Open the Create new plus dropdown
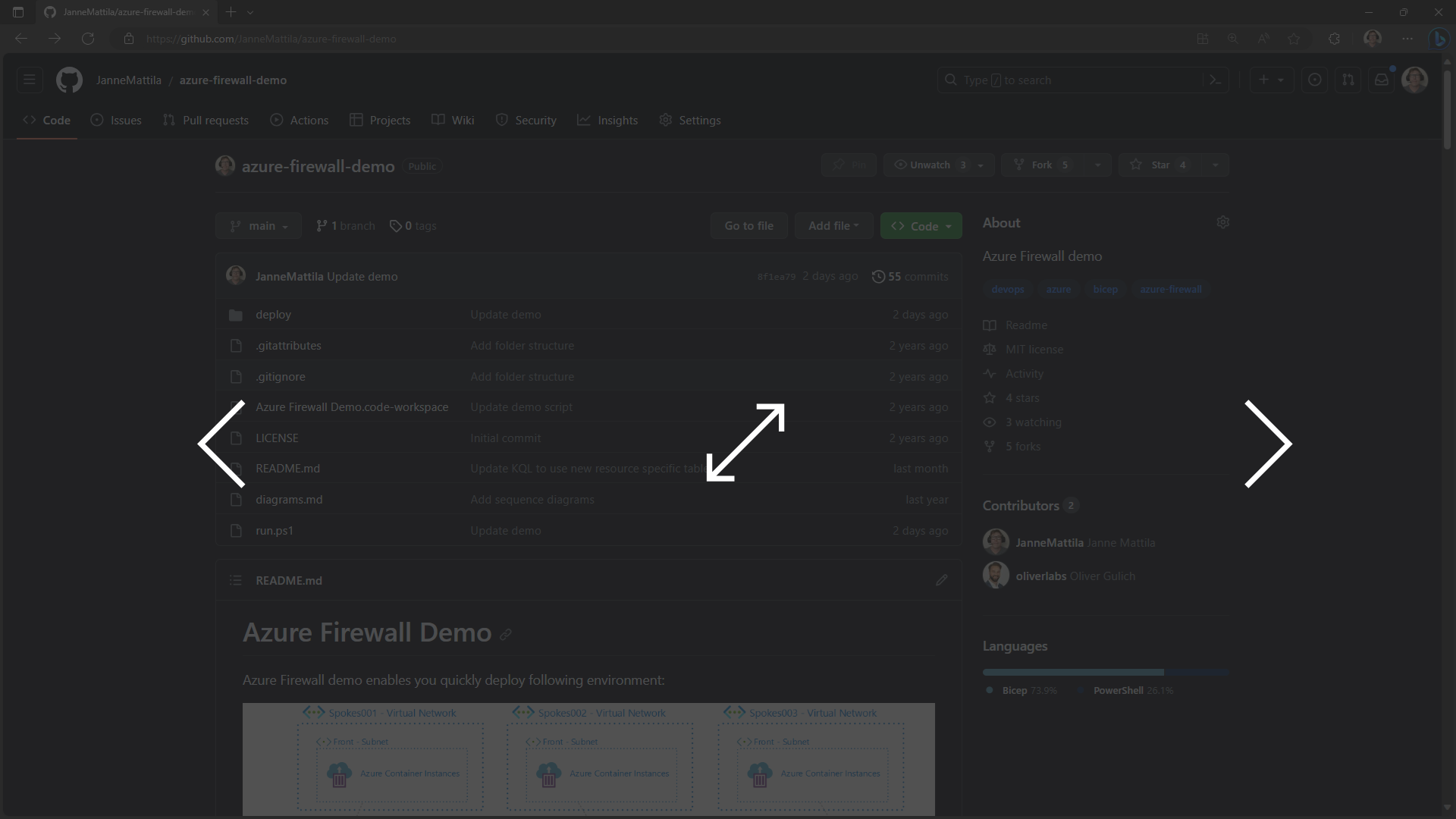The image size is (1456, 819). click(1271, 80)
